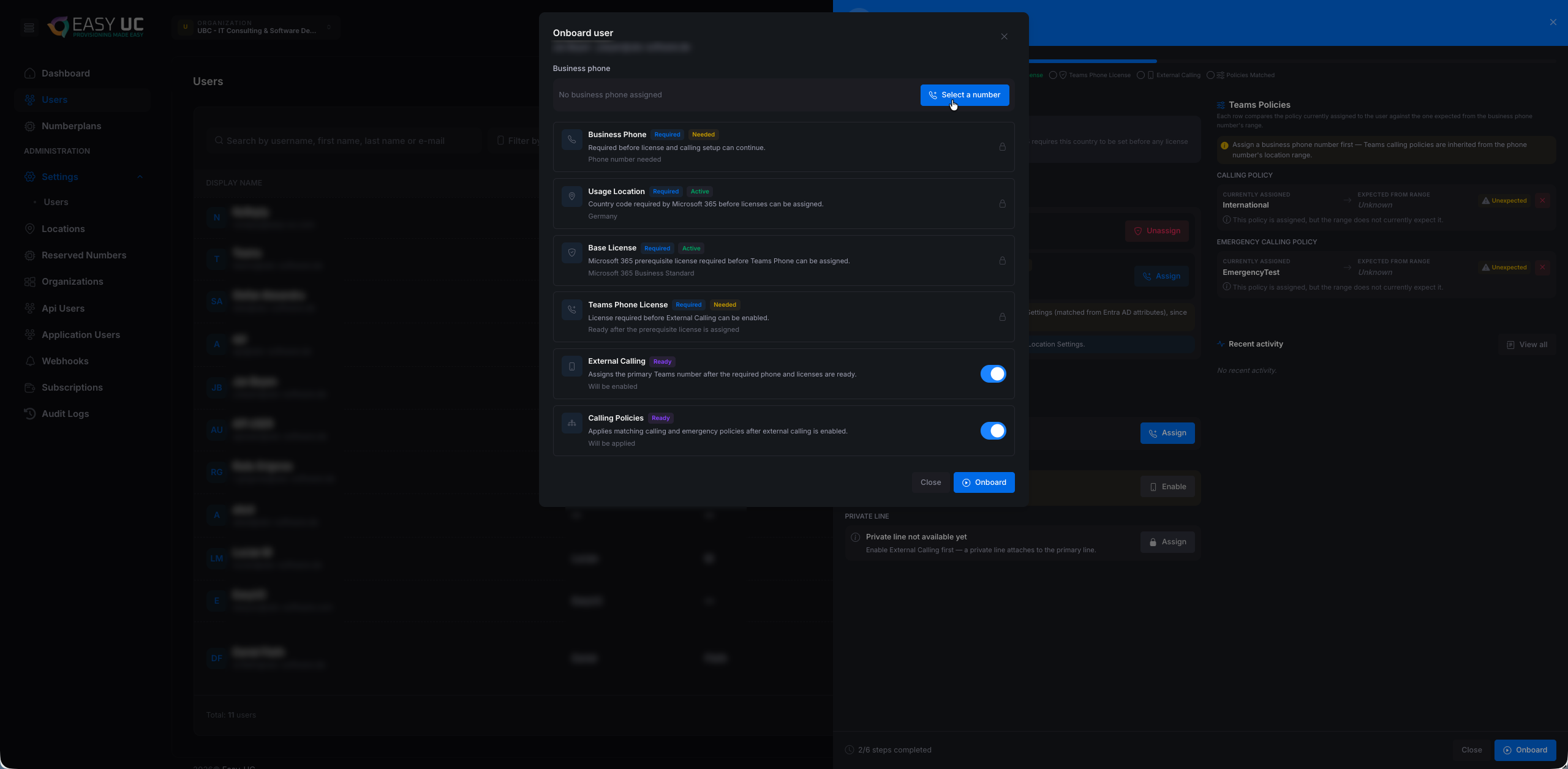Click the Onboard button in panel footer

coord(1525,750)
